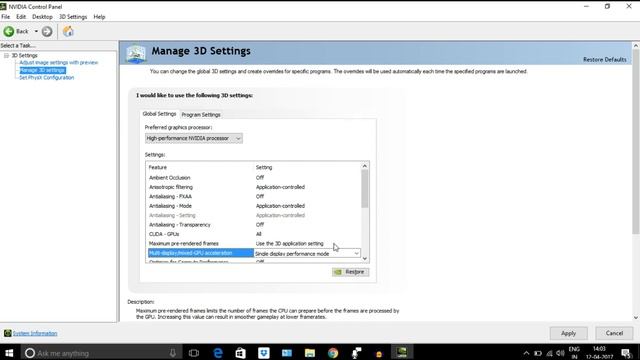The height and width of the screenshot is (360, 640).
Task: Open System Information link
Action: tap(35, 333)
